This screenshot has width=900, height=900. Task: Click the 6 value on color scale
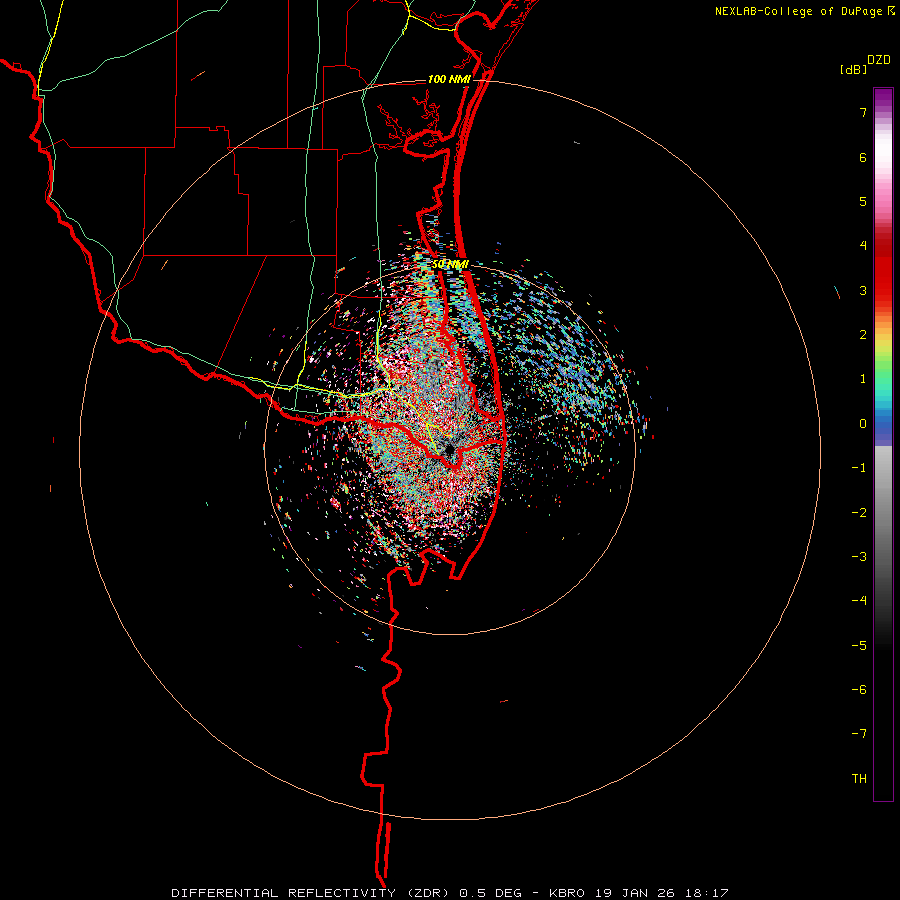pyautogui.click(x=863, y=157)
